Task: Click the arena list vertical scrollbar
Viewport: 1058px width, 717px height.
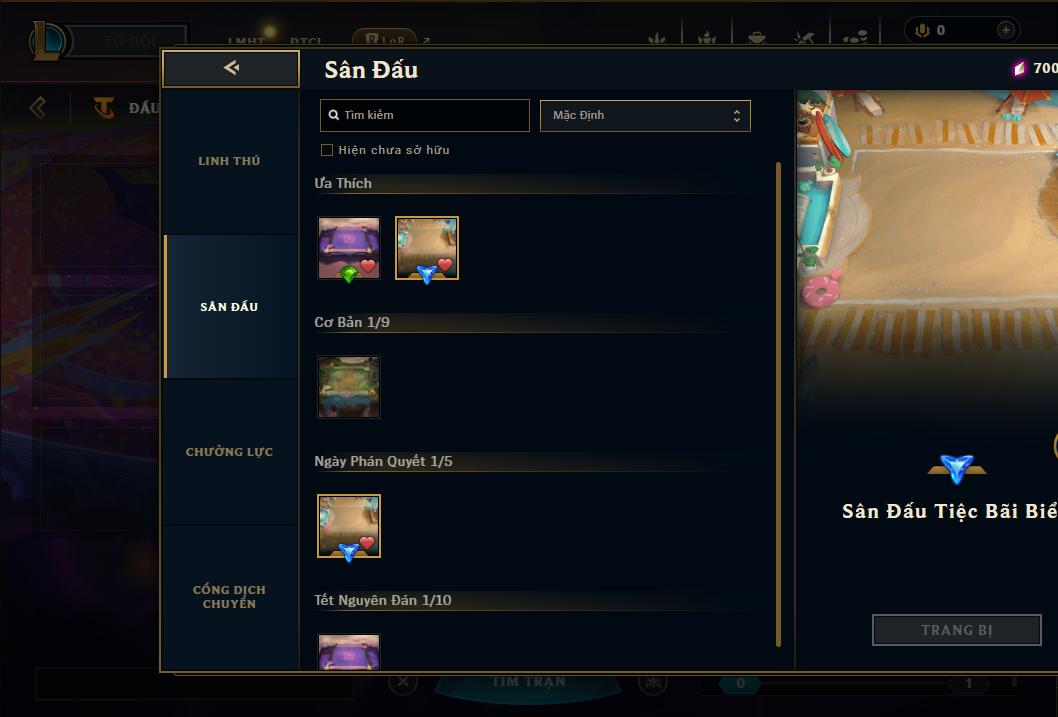Action: tap(779, 404)
